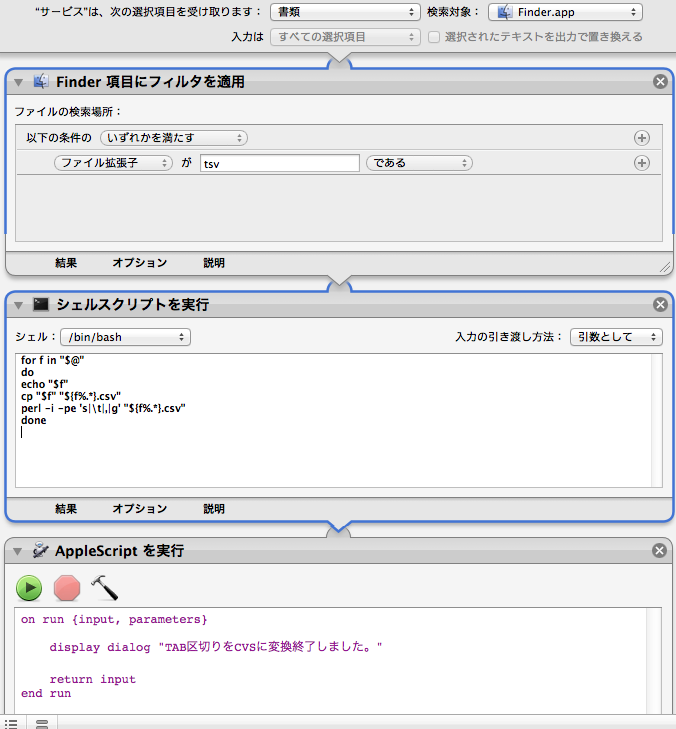
Task: Open the ファイル拡張子 attribute dropdown
Action: coord(113,163)
